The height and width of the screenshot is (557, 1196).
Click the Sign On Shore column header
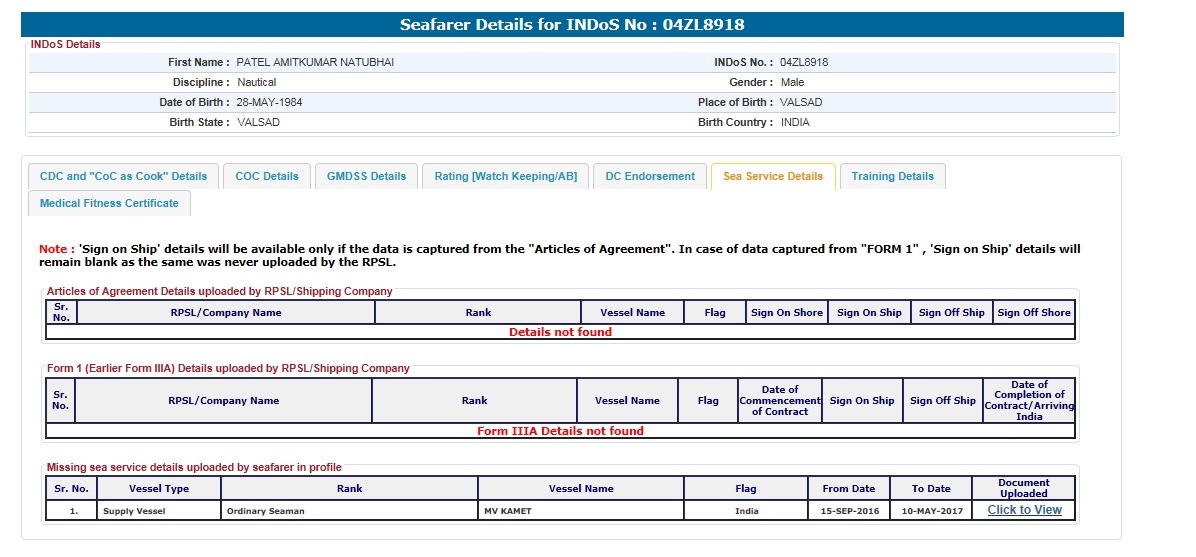(786, 313)
